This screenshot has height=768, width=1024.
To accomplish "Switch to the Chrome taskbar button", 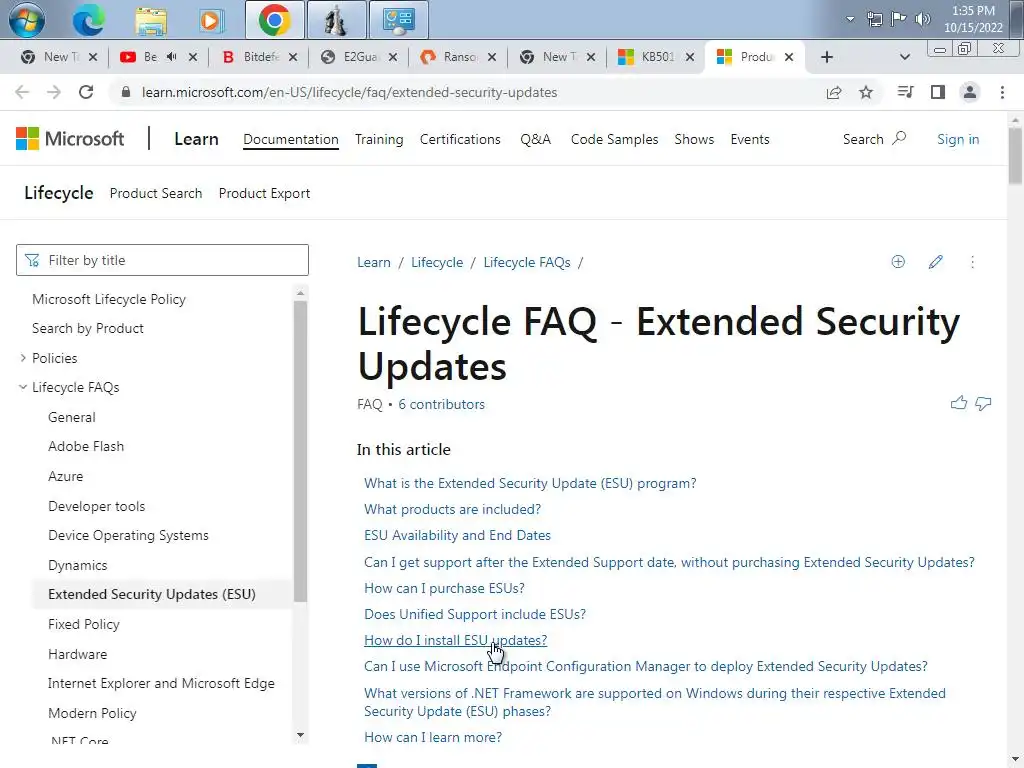I will (274, 20).
